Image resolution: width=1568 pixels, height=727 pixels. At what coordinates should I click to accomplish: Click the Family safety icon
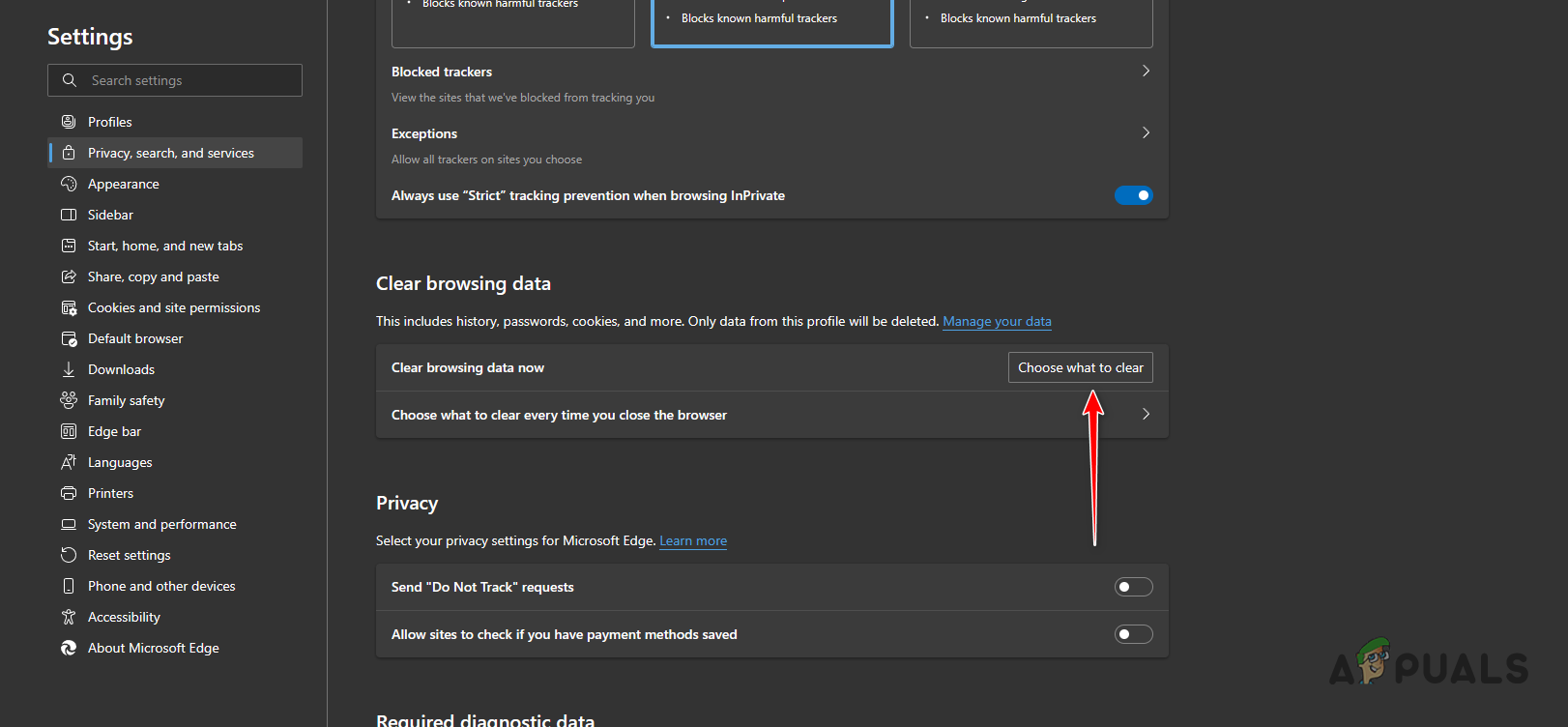[69, 400]
